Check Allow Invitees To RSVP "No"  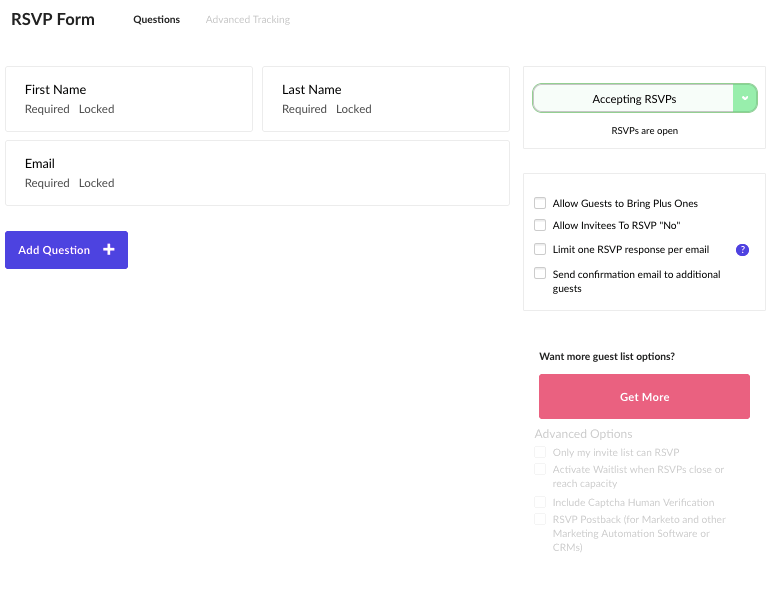point(540,225)
